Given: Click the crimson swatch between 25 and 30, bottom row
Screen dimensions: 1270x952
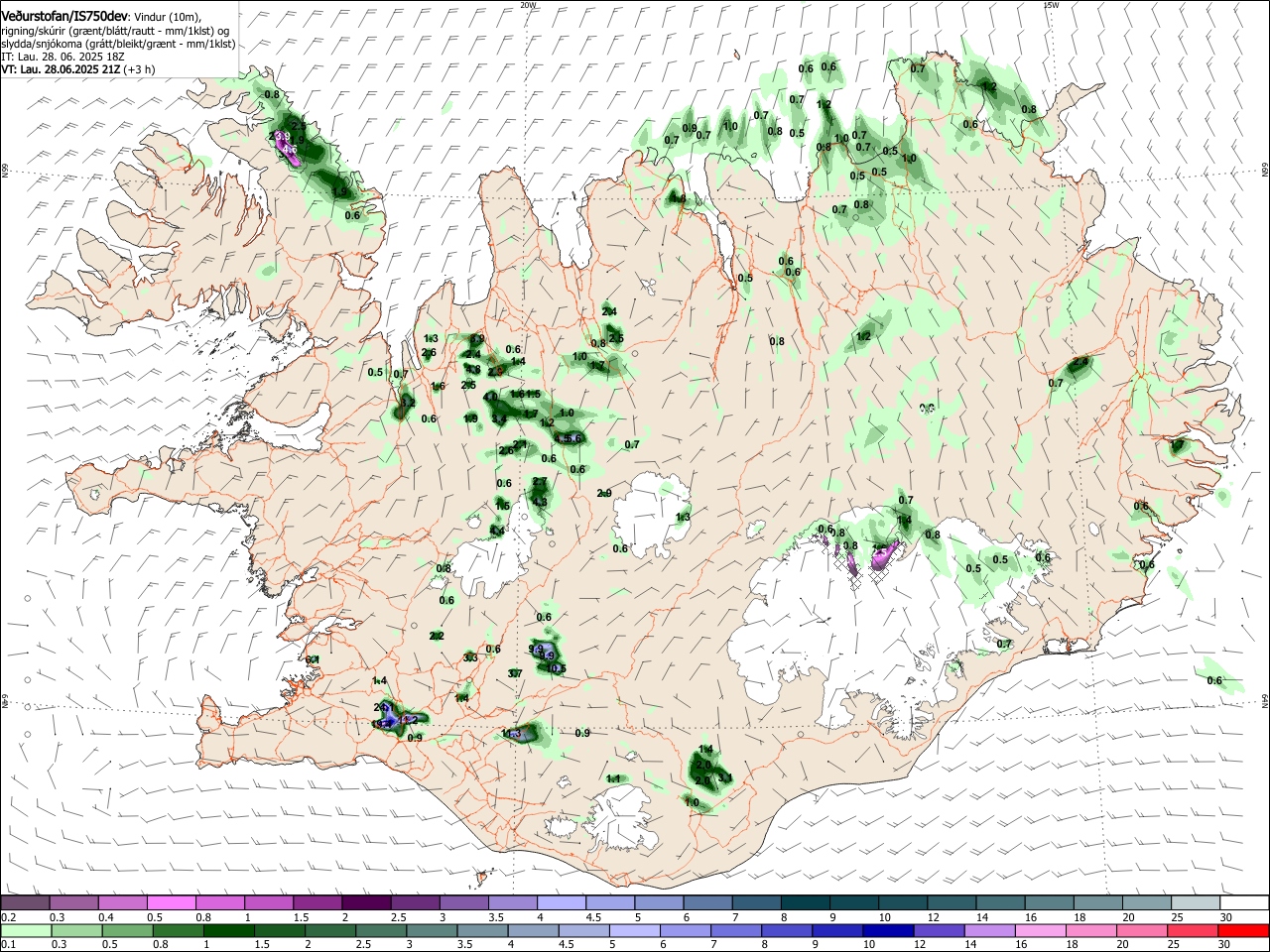Looking at the screenshot, I should click(x=1193, y=930).
